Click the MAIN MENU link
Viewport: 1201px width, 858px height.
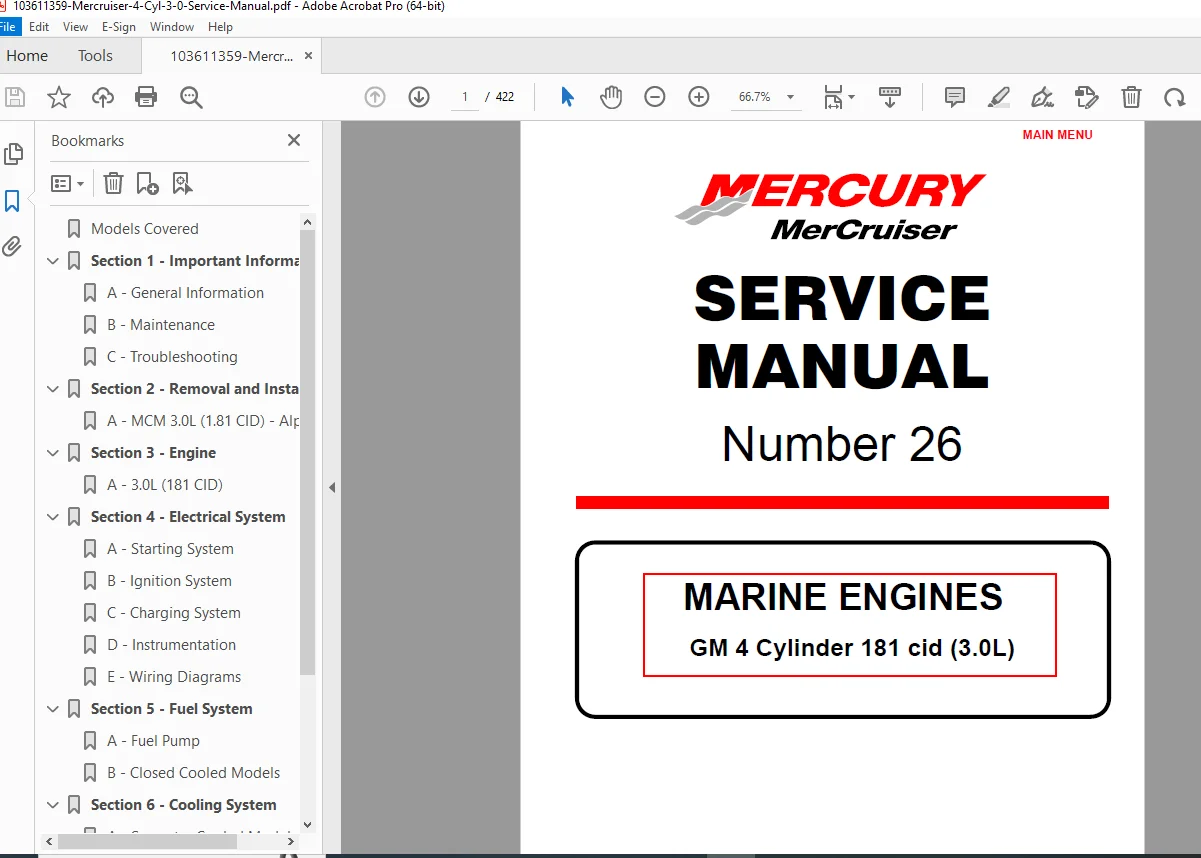point(1057,135)
